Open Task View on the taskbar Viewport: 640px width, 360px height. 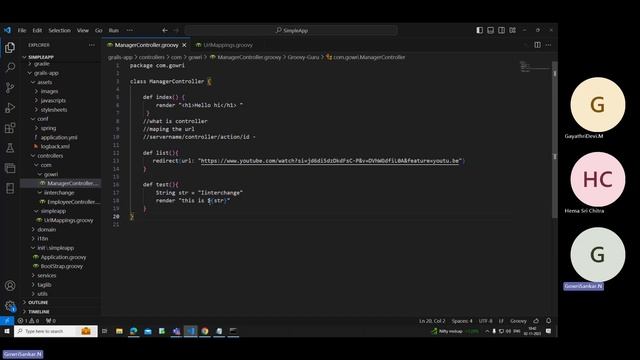click(104, 331)
